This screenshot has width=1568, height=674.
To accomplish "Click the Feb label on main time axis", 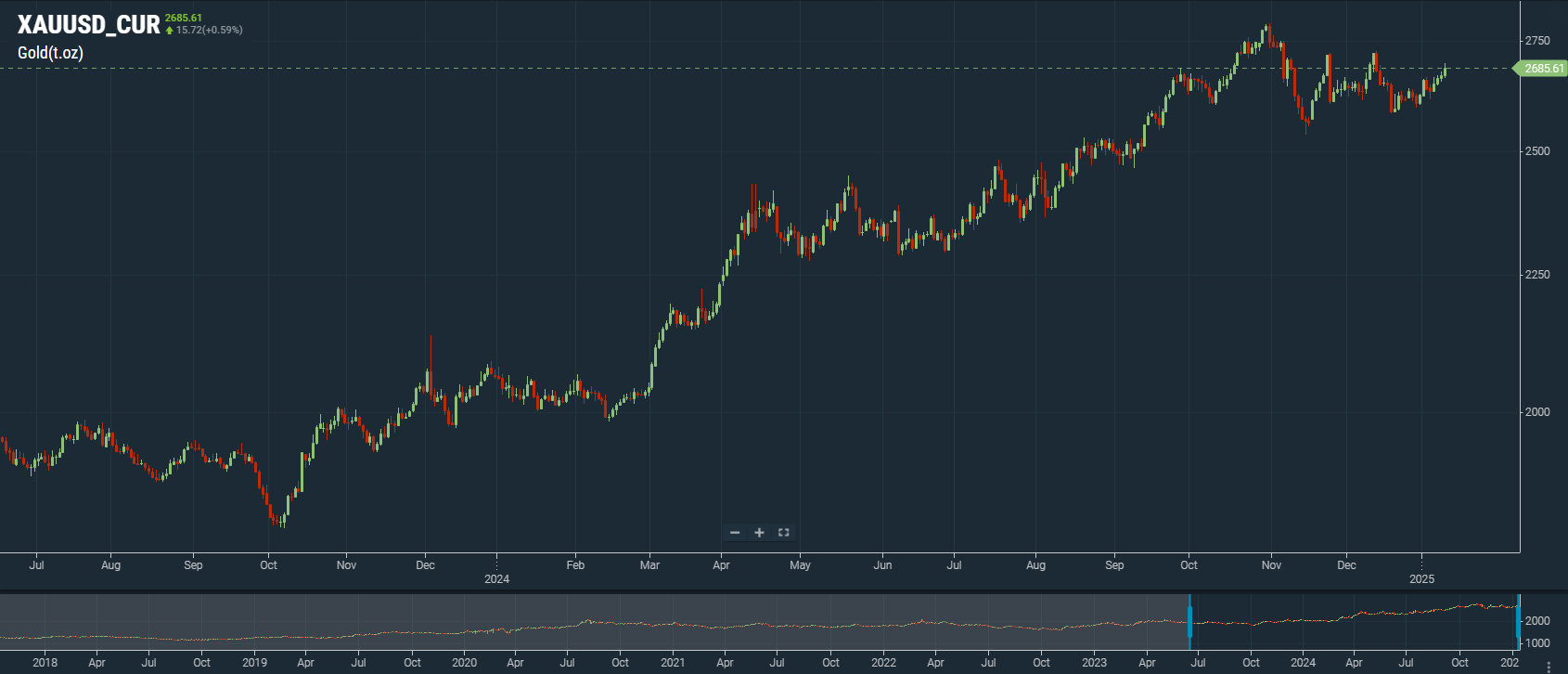I will tap(575, 564).
